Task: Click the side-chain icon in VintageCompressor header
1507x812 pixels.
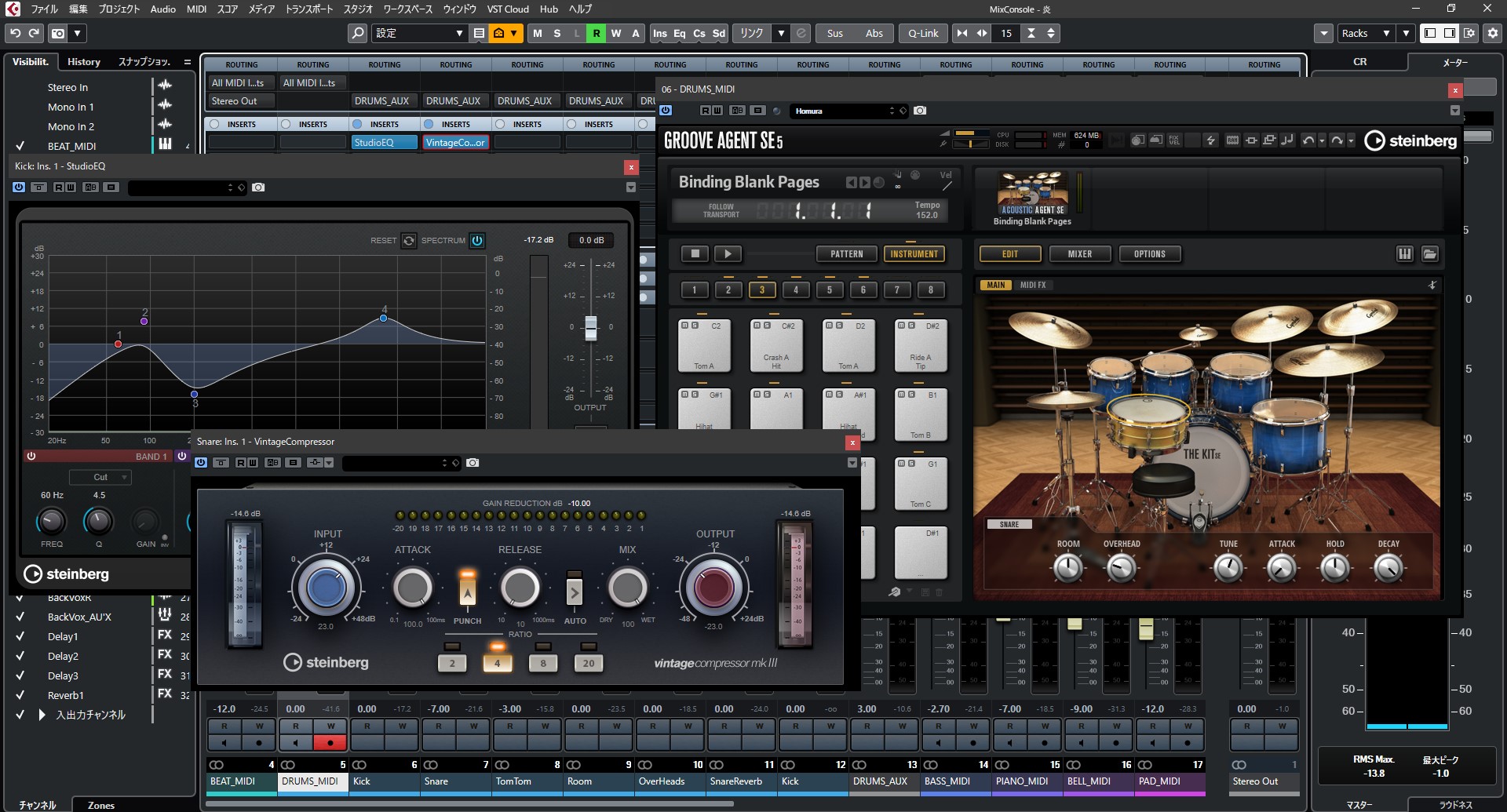Action: pos(315,463)
